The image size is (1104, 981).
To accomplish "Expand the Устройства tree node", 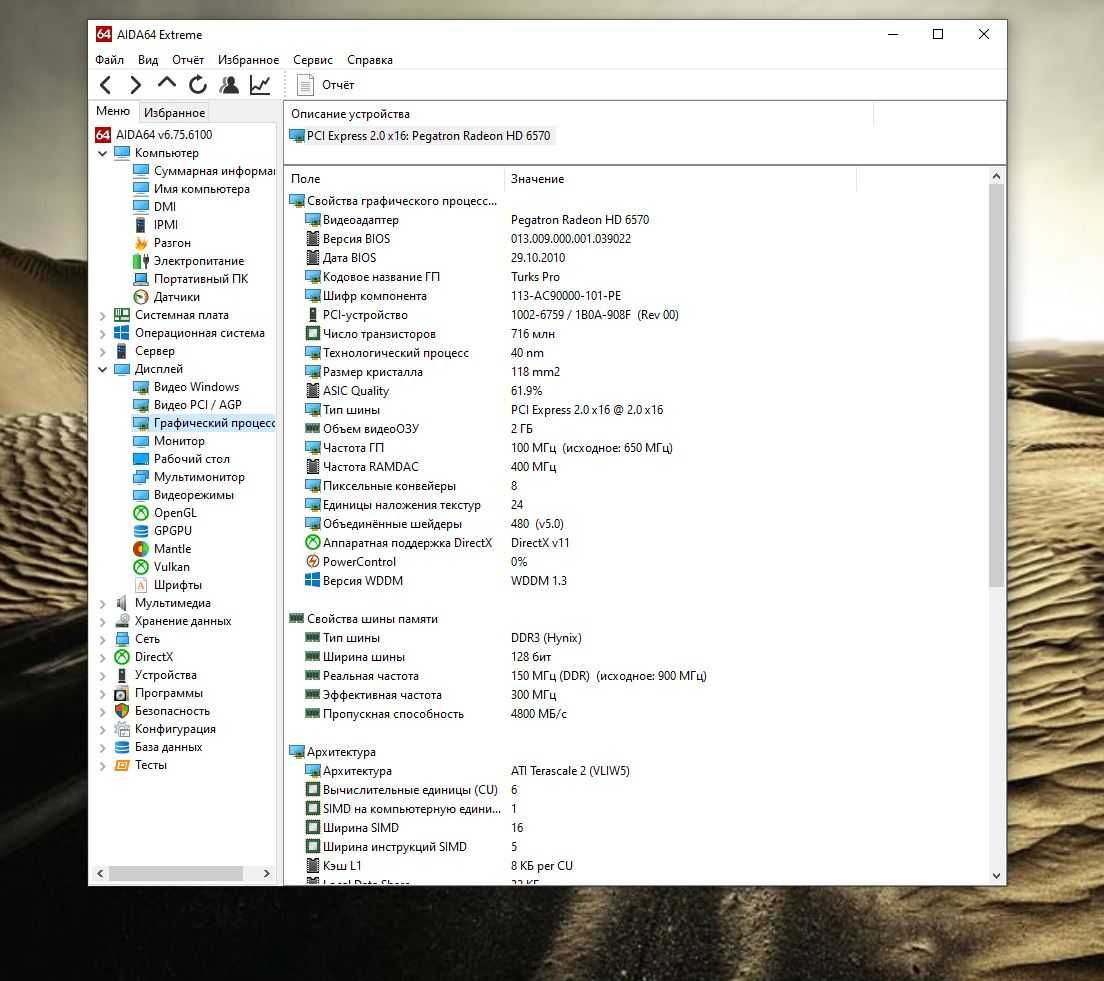I will [103, 675].
